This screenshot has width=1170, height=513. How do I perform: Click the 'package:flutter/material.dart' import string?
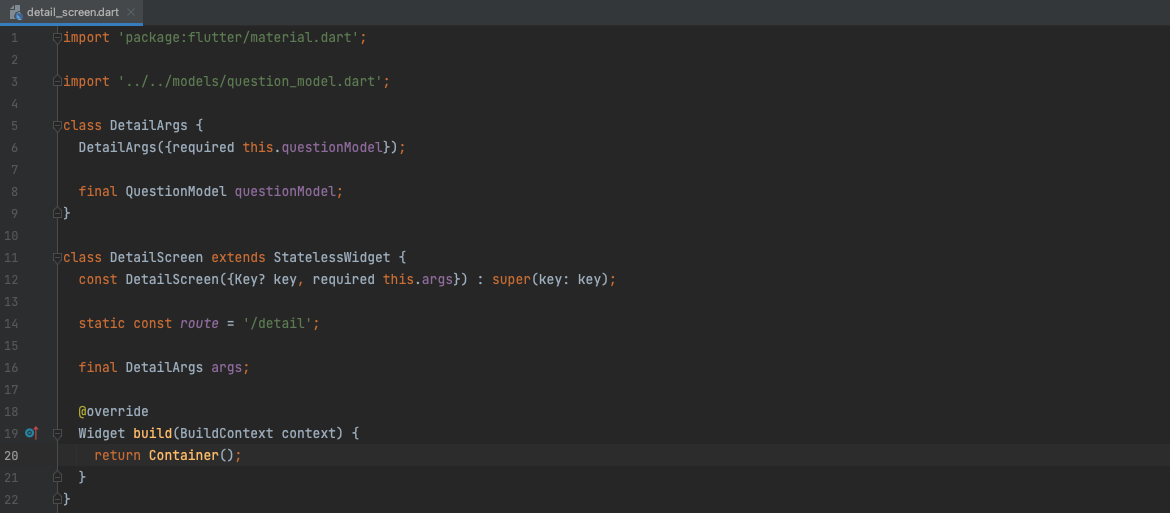tap(239, 37)
